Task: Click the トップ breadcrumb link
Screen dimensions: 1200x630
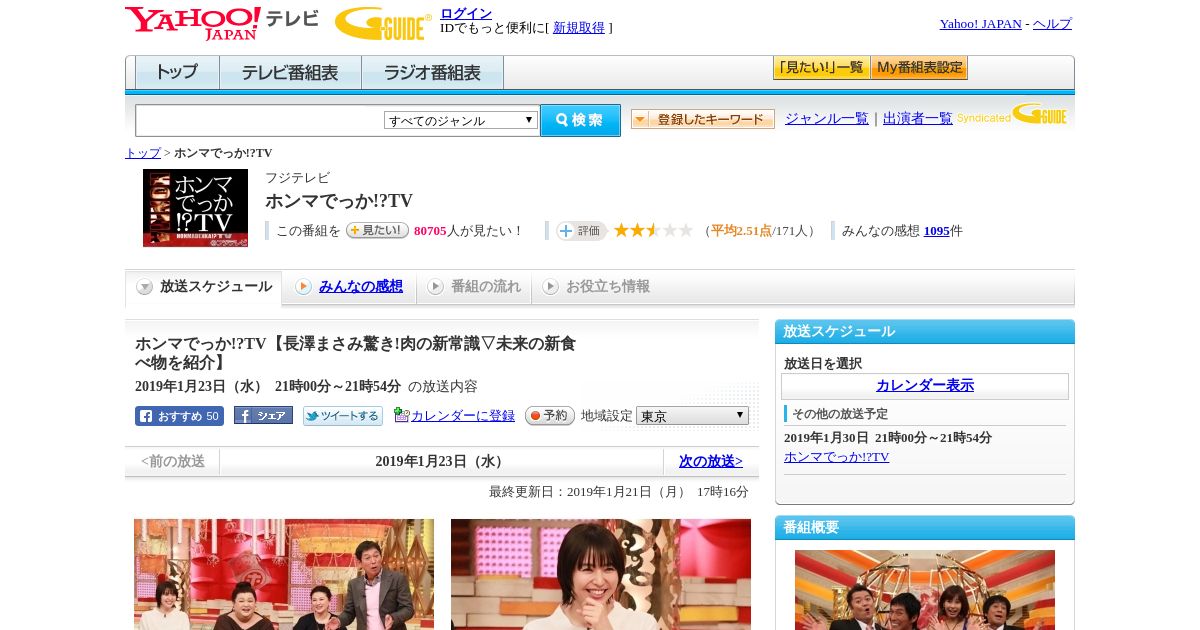Action: (x=143, y=153)
